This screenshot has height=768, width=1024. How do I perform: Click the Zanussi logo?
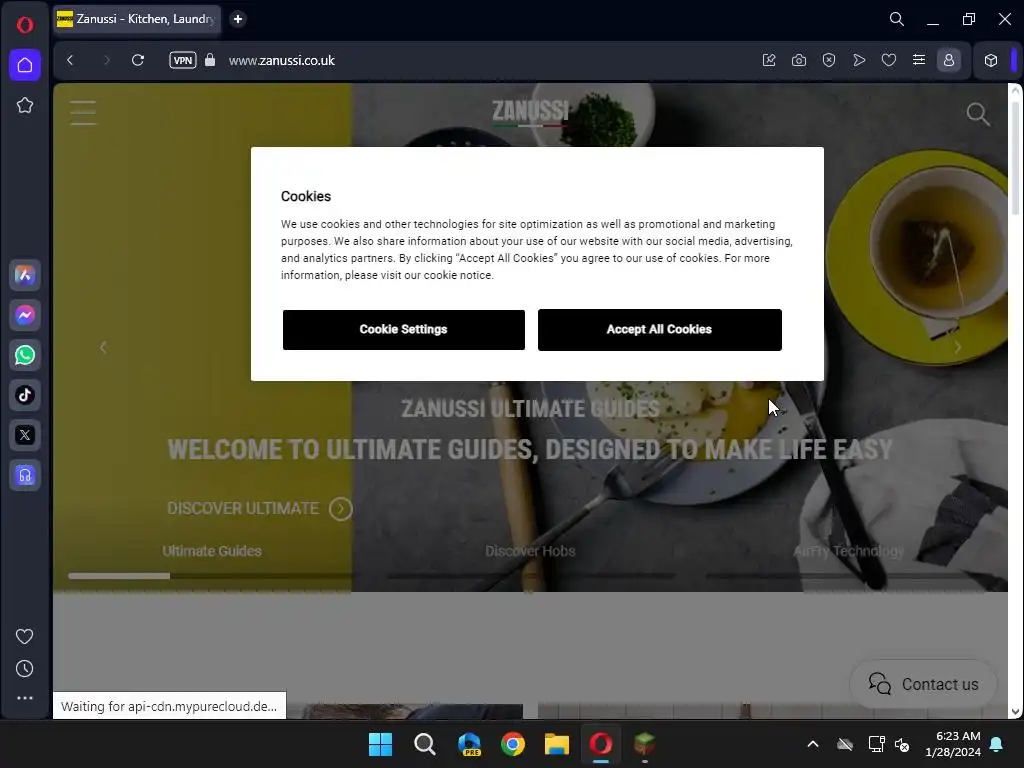pos(530,112)
